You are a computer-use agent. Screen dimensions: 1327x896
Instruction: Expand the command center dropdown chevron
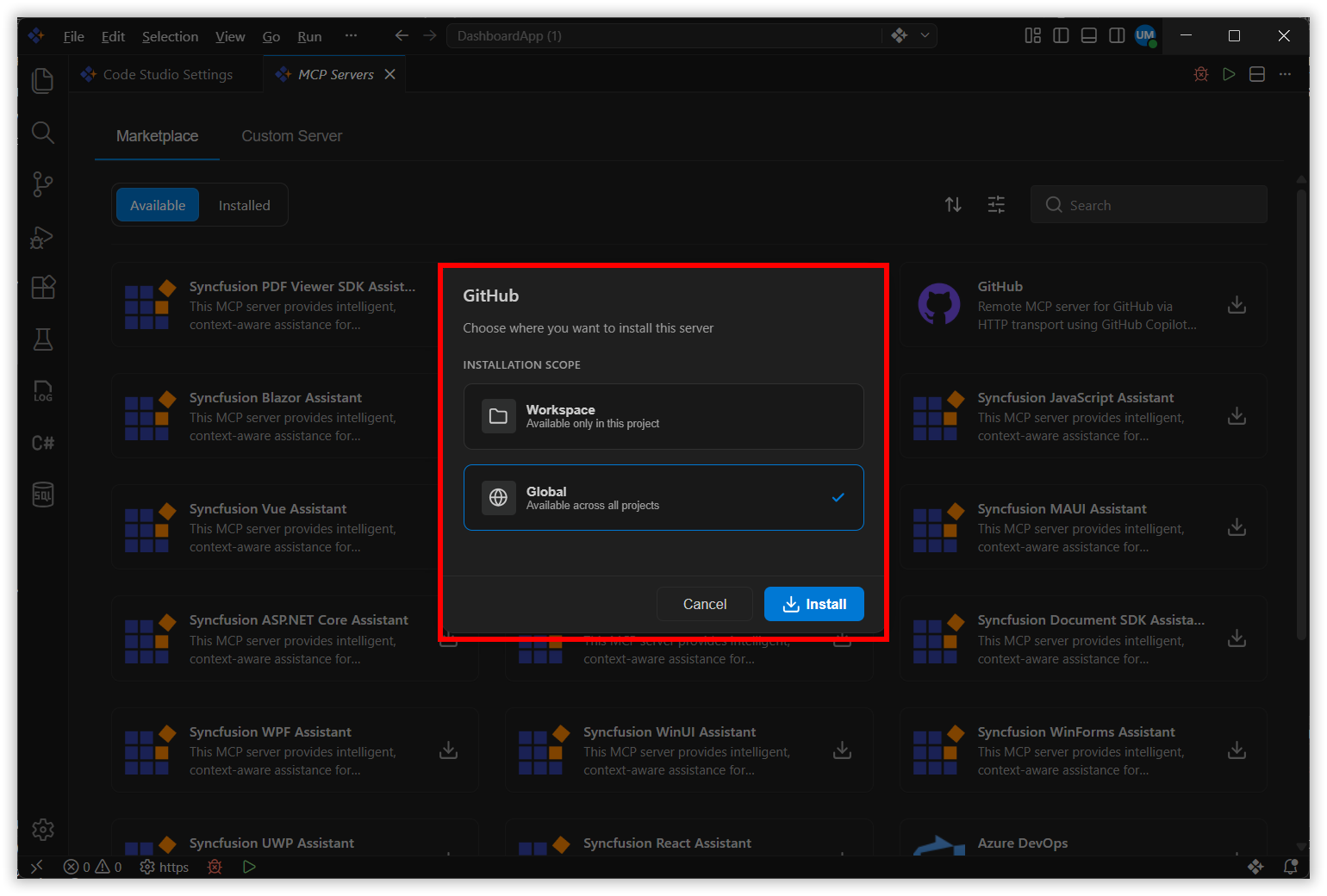925,35
